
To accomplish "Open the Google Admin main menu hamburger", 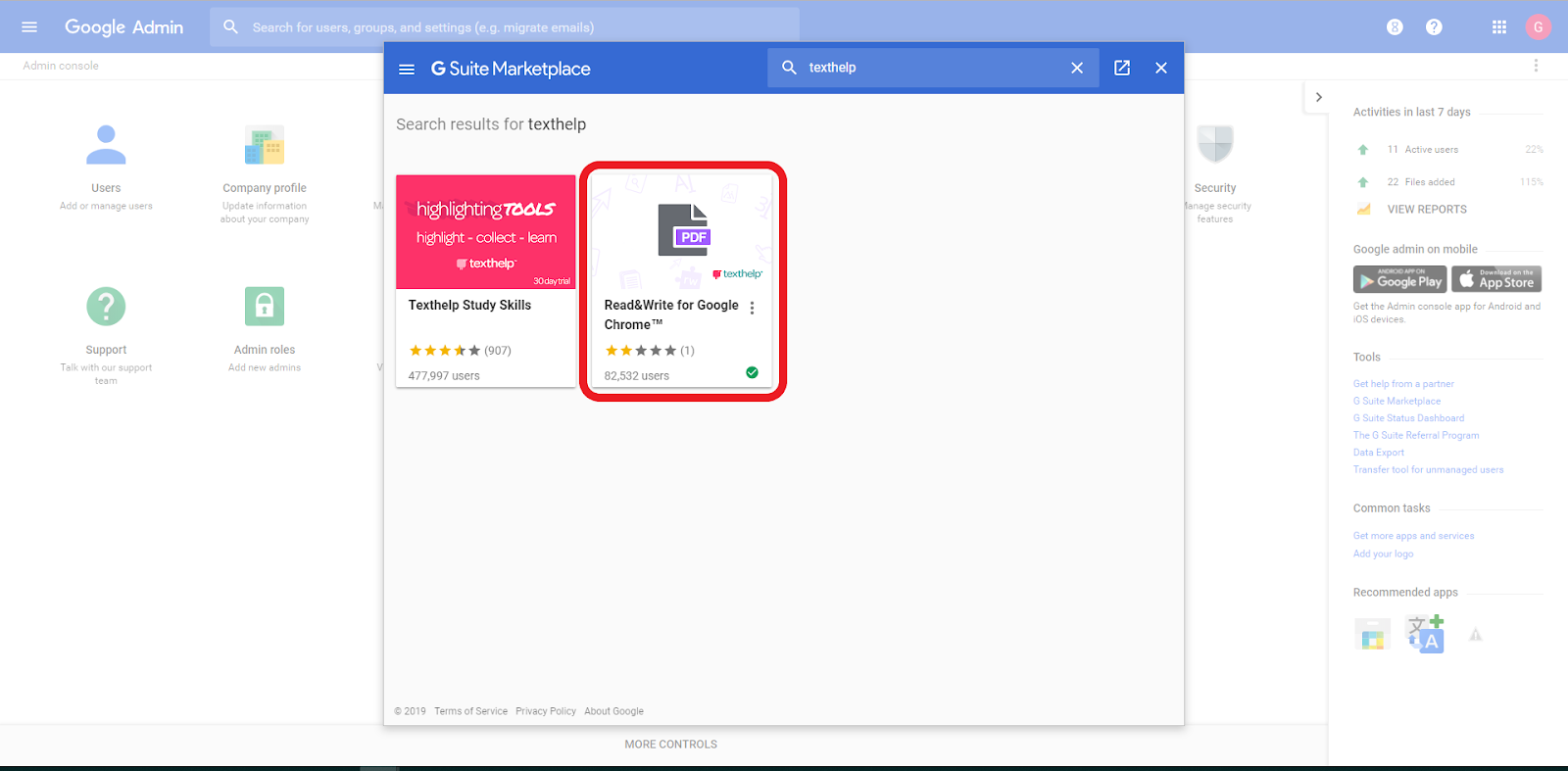I will pyautogui.click(x=29, y=27).
